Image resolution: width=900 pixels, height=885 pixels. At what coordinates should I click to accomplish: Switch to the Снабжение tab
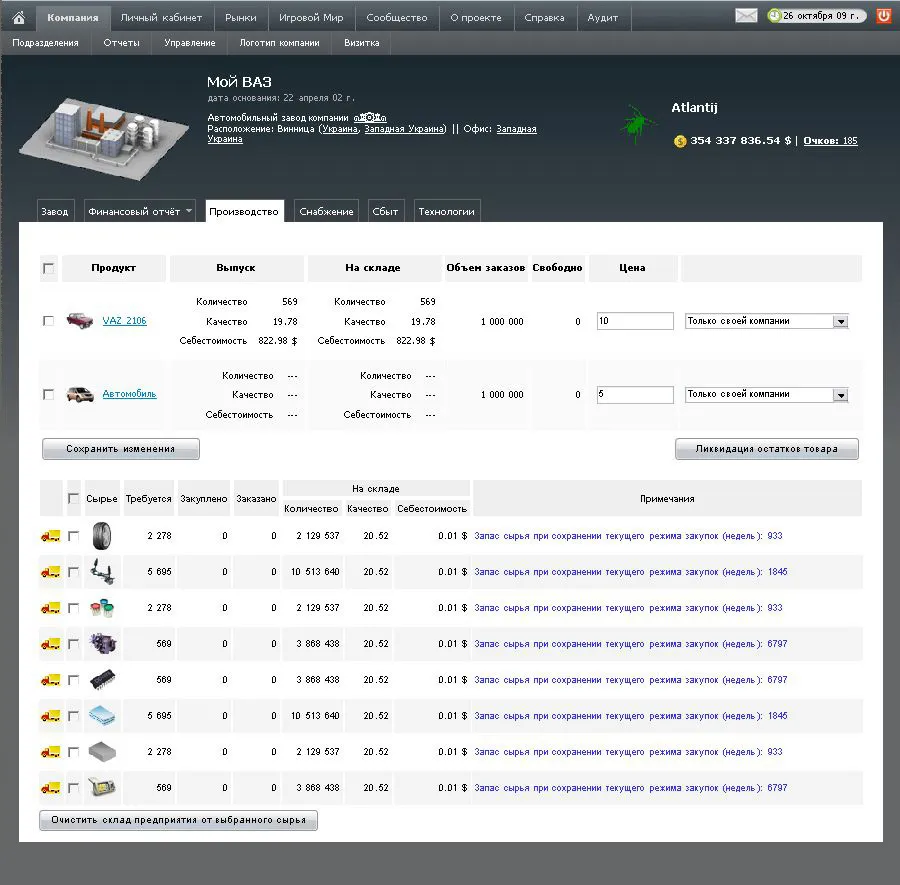click(326, 211)
